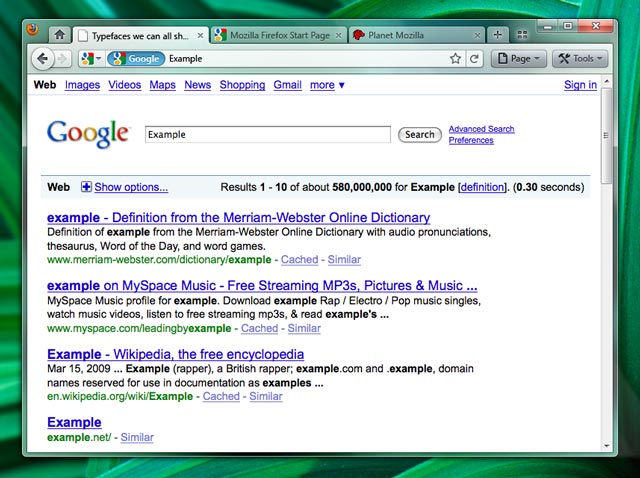The width and height of the screenshot is (640, 478).
Task: Open Merriam-Webster Online Dictionary result
Action: 238,218
